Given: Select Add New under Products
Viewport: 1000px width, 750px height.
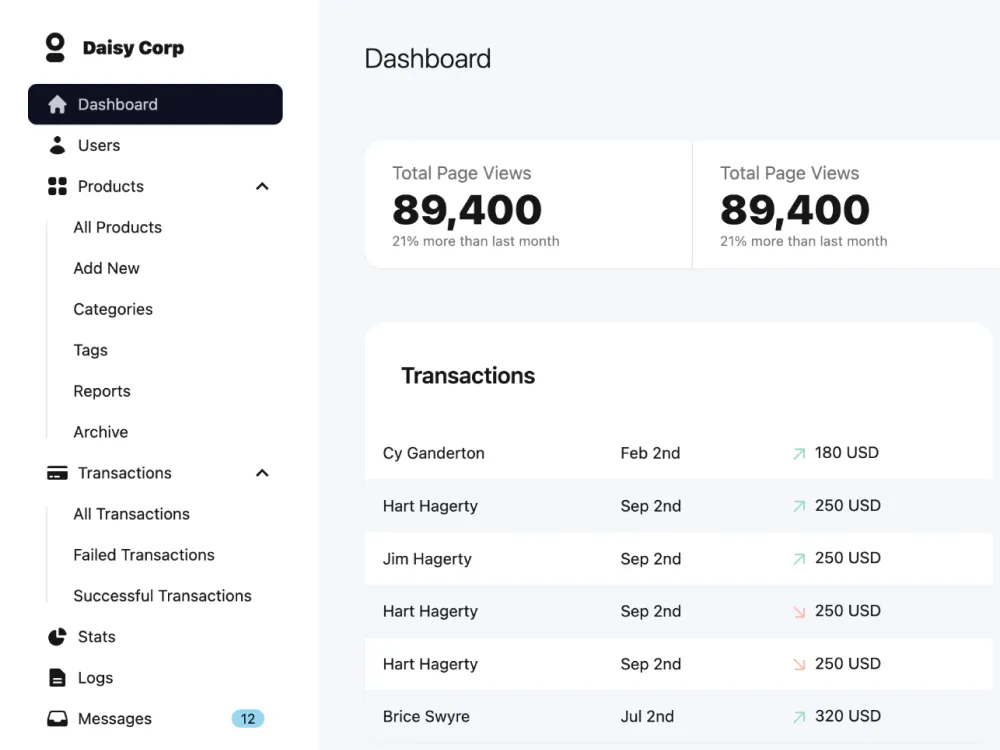Looking at the screenshot, I should click(x=106, y=268).
